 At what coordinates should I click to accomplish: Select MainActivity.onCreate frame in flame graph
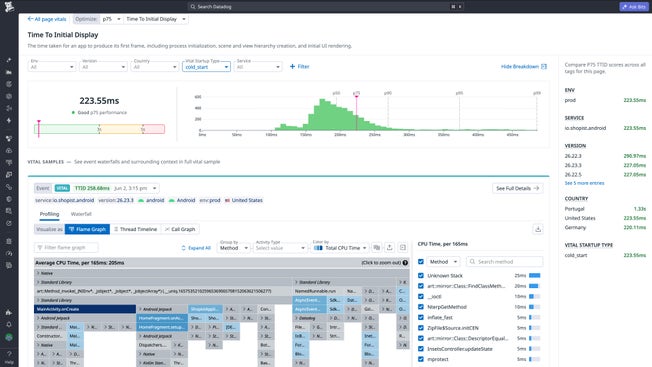coord(85,309)
